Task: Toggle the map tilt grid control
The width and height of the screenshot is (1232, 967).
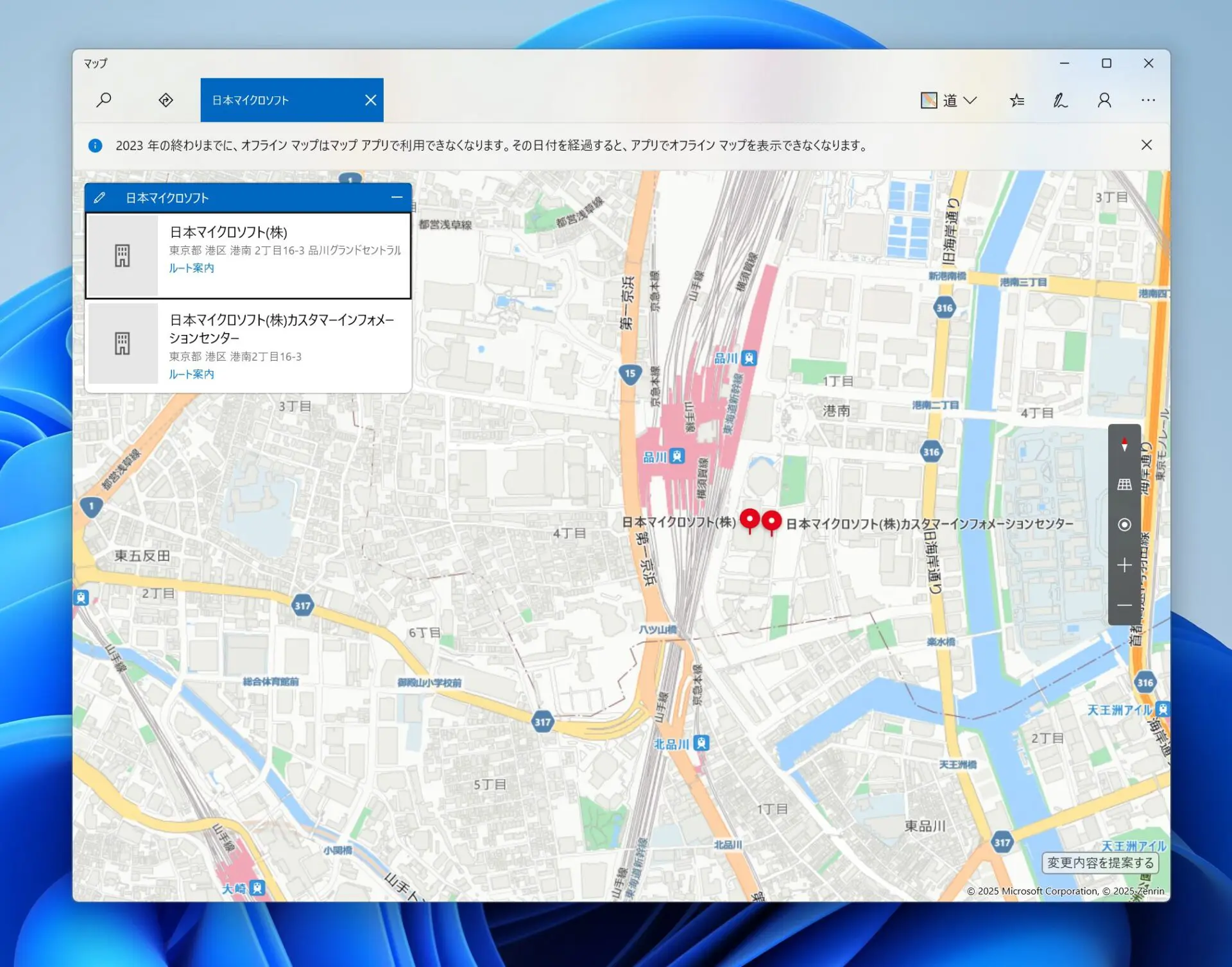Action: [x=1124, y=484]
